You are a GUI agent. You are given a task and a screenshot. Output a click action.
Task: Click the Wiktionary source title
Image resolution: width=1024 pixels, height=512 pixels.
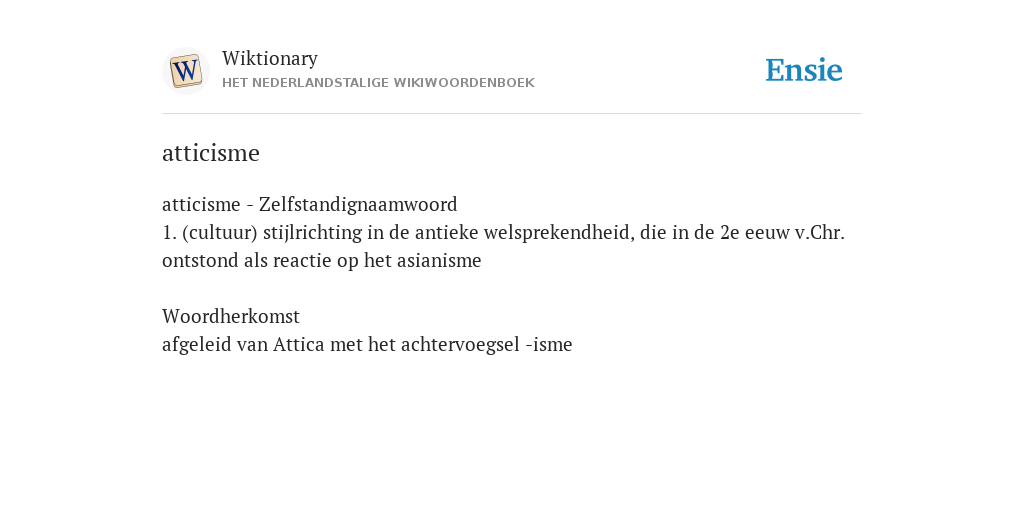[x=270, y=58]
